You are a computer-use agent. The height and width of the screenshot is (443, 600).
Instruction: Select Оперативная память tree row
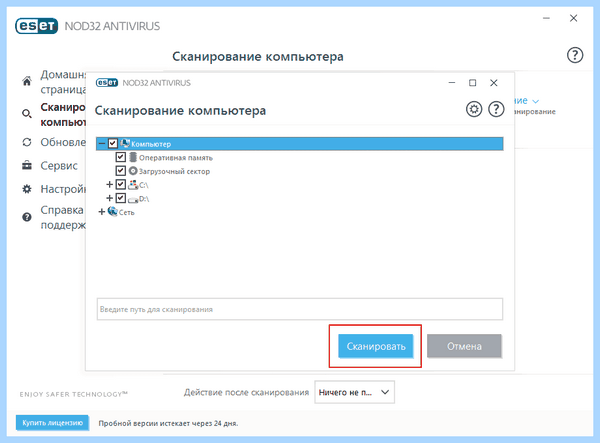pyautogui.click(x=176, y=158)
